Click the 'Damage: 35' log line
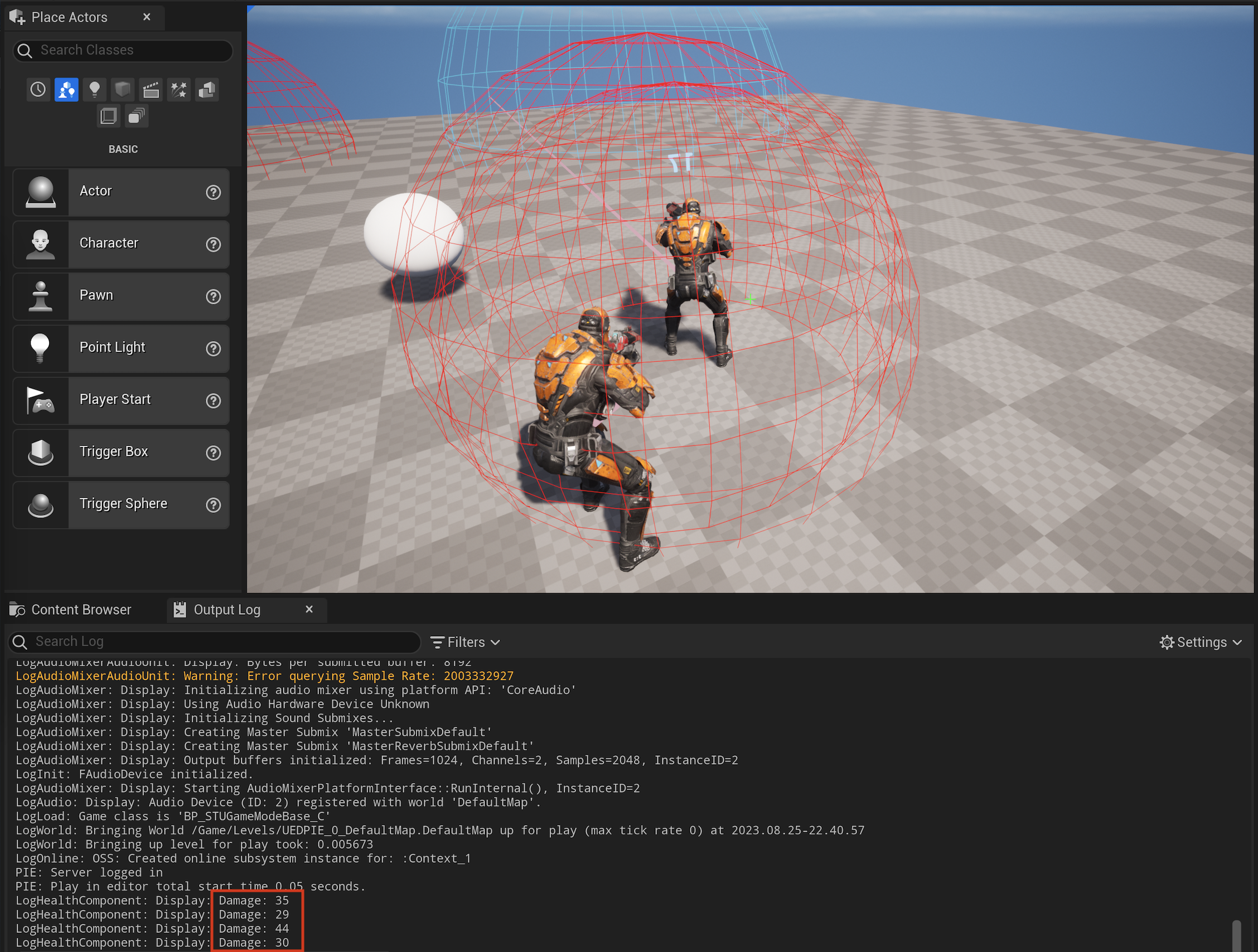The width and height of the screenshot is (1258, 952). pyautogui.click(x=152, y=901)
